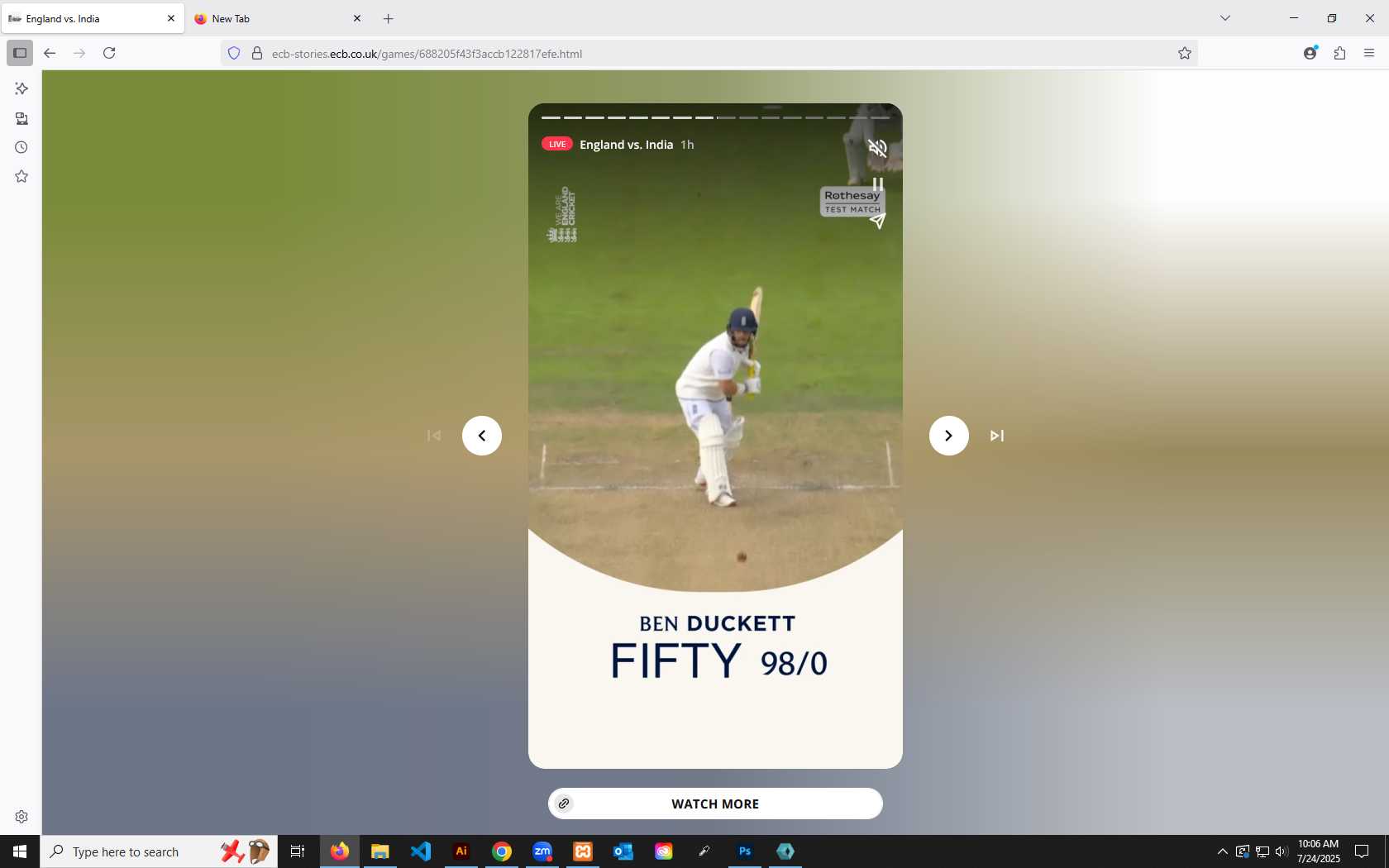Open the Windows notification center
Viewport: 1389px width, 868px height.
1362,851
